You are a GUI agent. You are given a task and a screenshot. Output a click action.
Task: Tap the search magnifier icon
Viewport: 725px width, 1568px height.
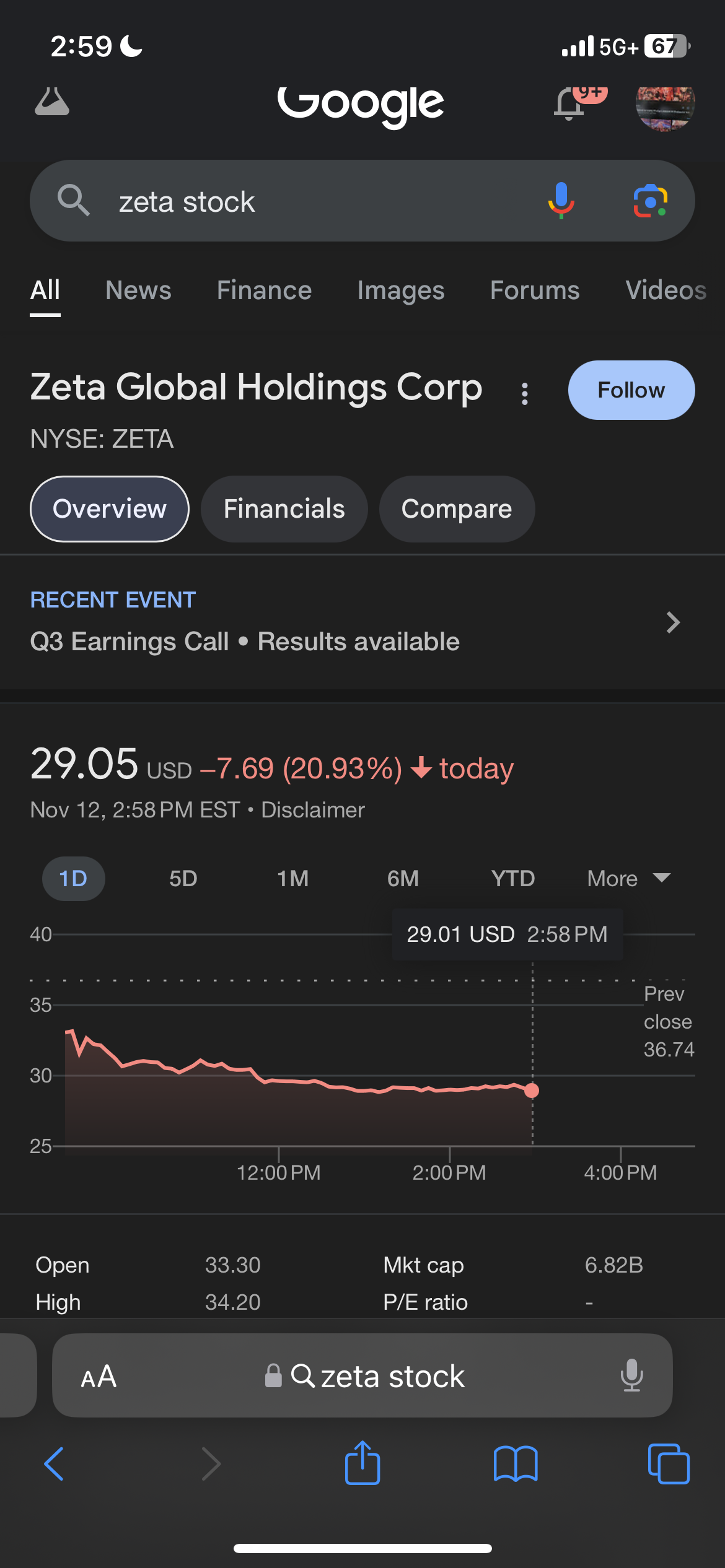74,201
